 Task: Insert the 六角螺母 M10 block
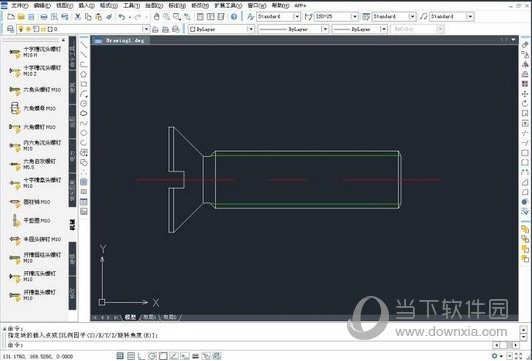[x=33, y=108]
